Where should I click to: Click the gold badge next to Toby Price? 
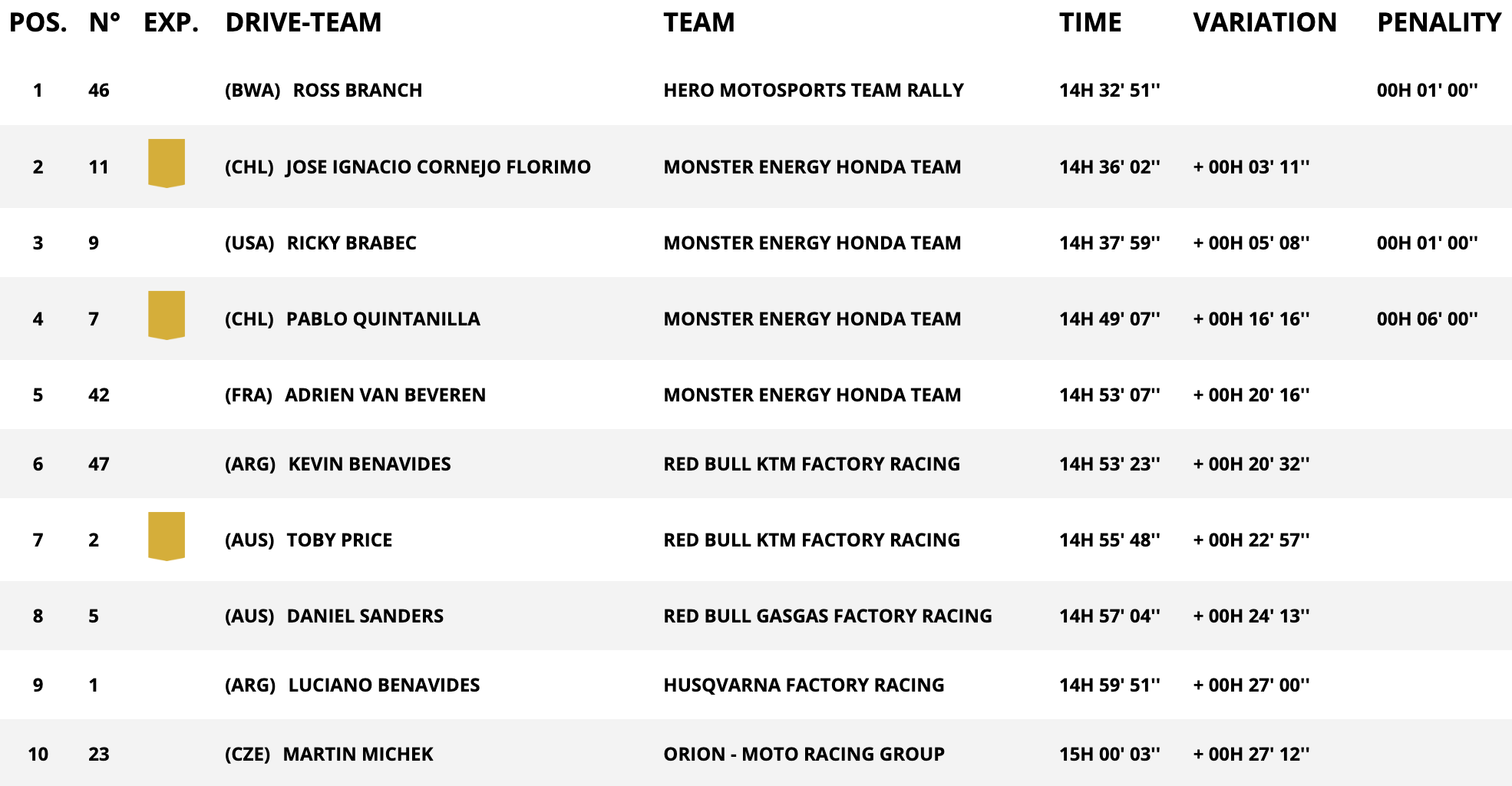[x=167, y=536]
